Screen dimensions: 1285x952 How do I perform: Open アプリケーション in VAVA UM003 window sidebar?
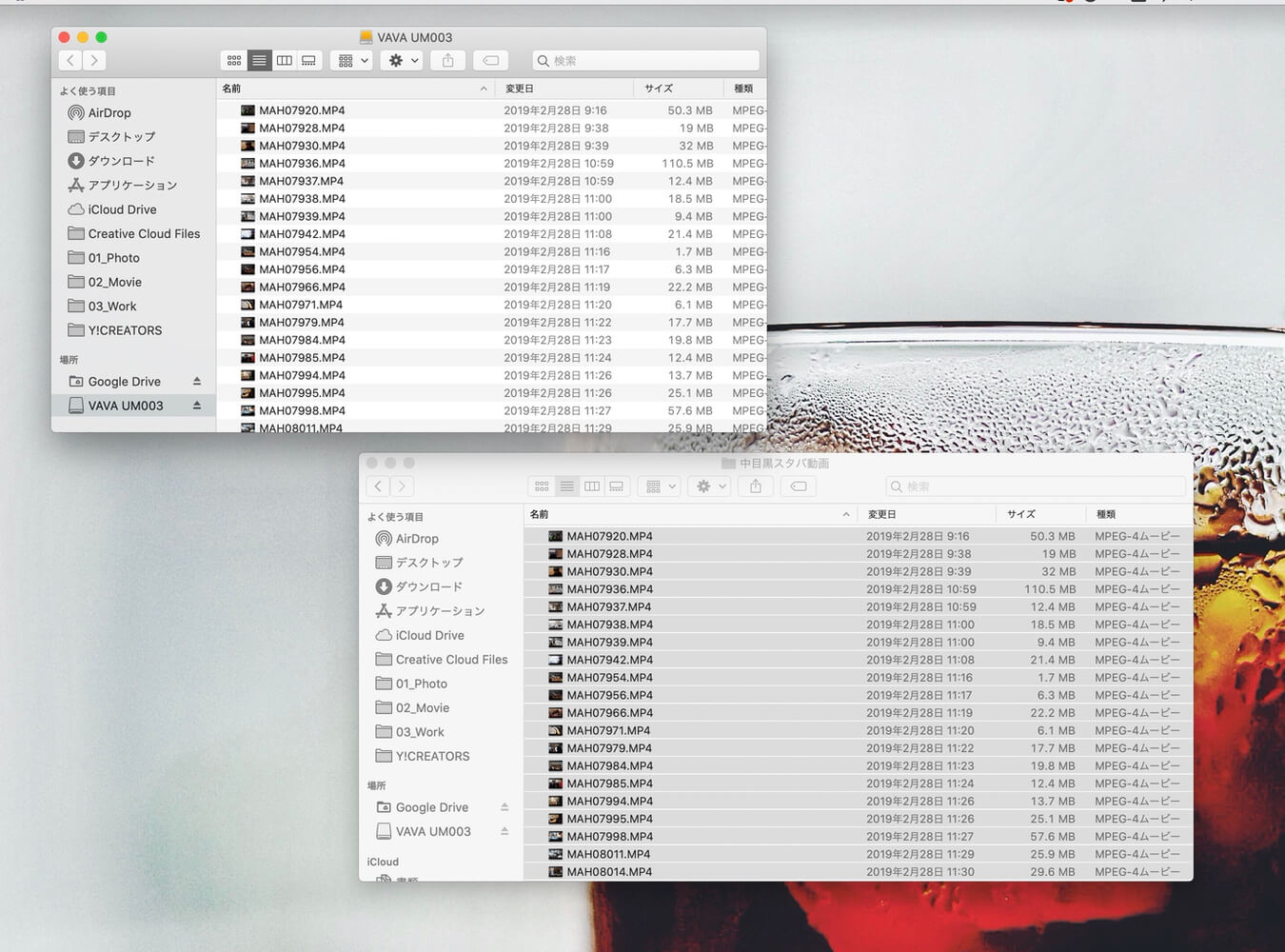click(x=132, y=186)
